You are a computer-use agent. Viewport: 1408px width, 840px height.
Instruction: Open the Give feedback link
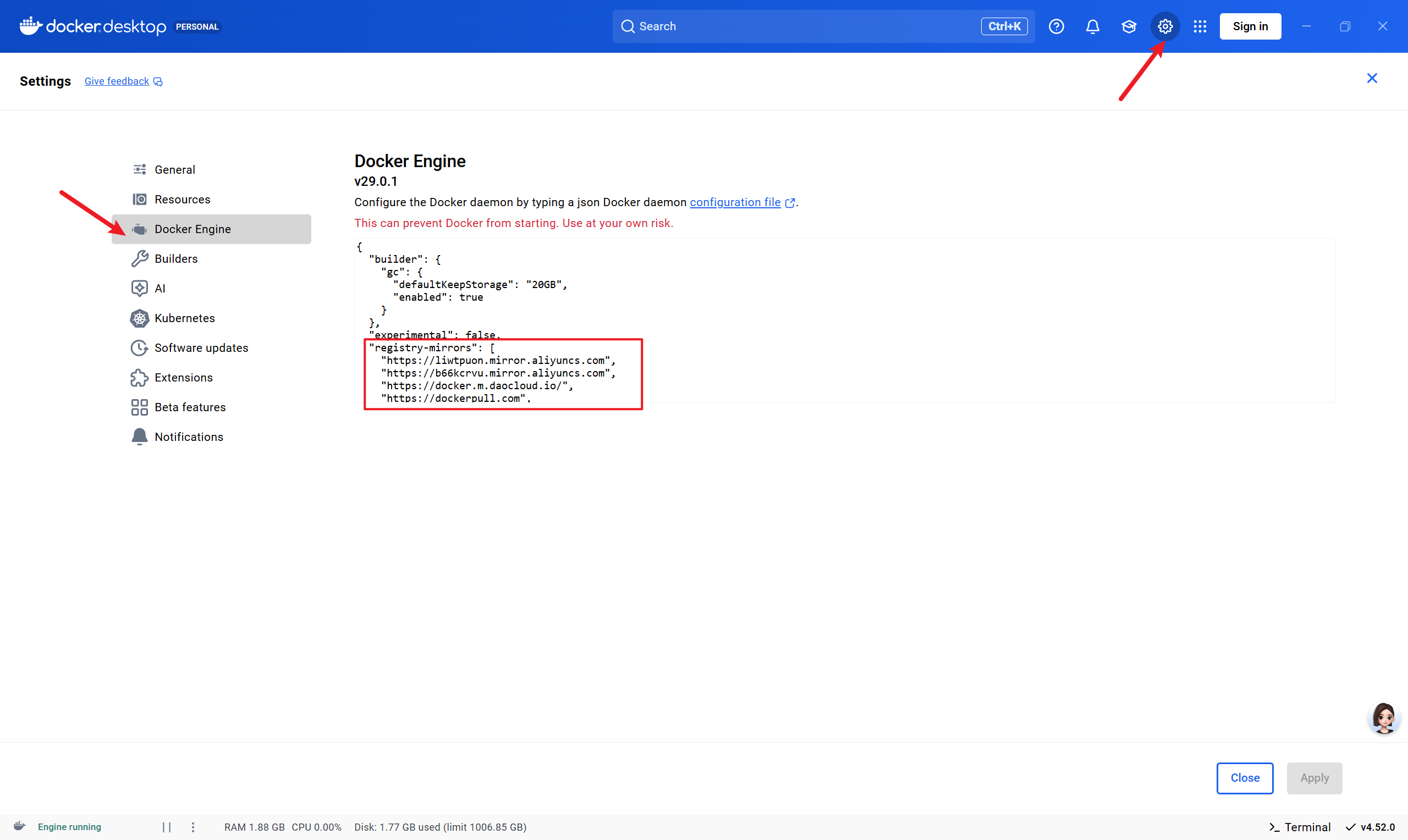coord(117,81)
